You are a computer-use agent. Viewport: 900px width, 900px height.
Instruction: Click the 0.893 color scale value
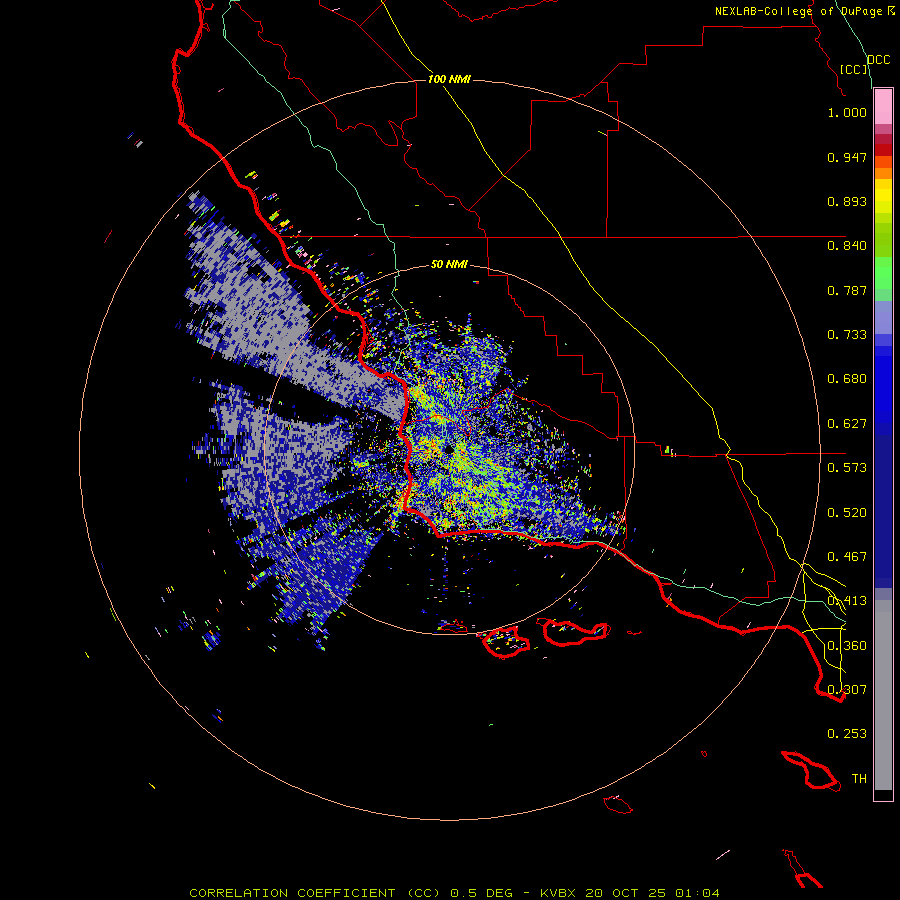pyautogui.click(x=847, y=201)
